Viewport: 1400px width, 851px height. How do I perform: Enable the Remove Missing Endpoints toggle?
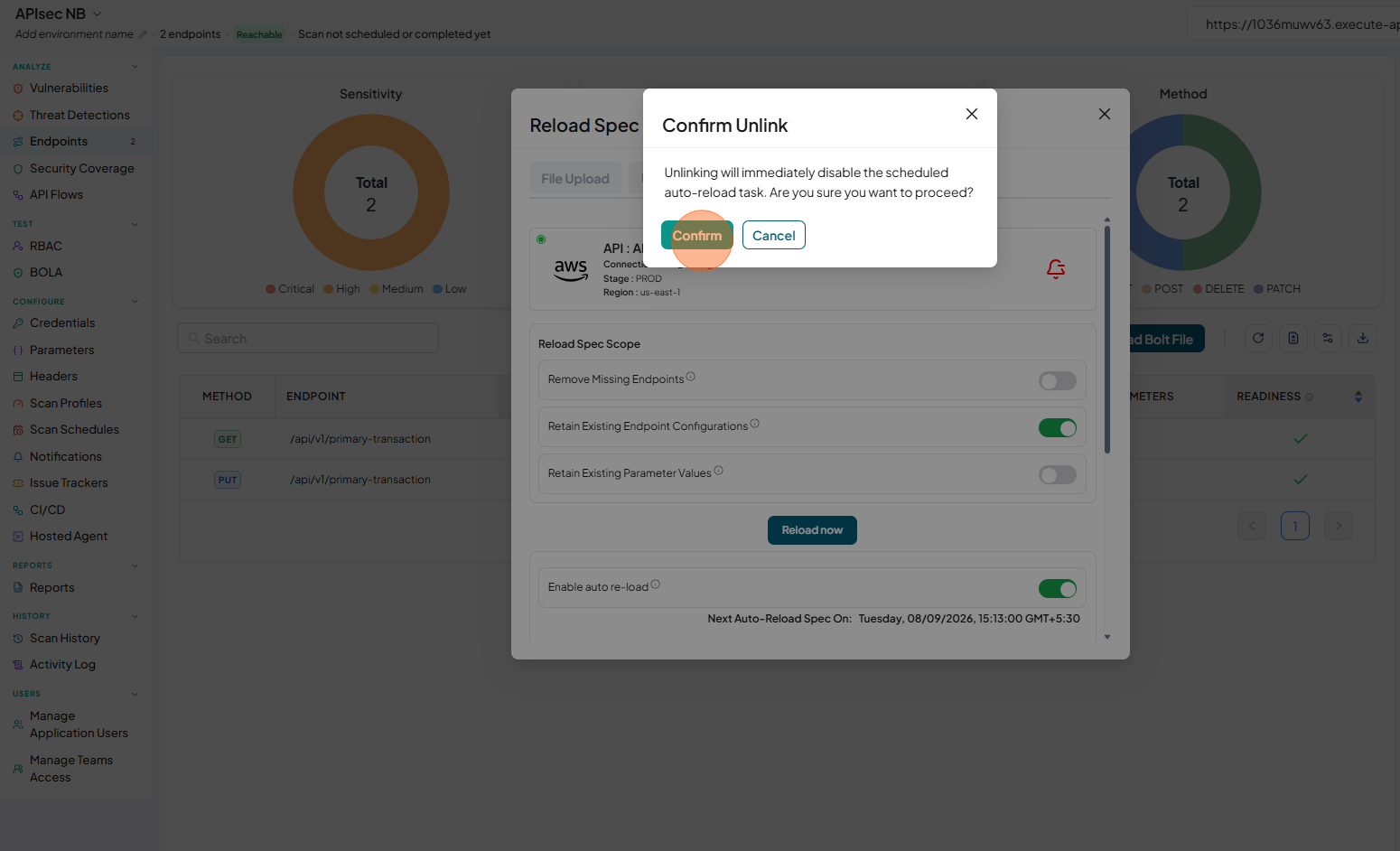1058,381
